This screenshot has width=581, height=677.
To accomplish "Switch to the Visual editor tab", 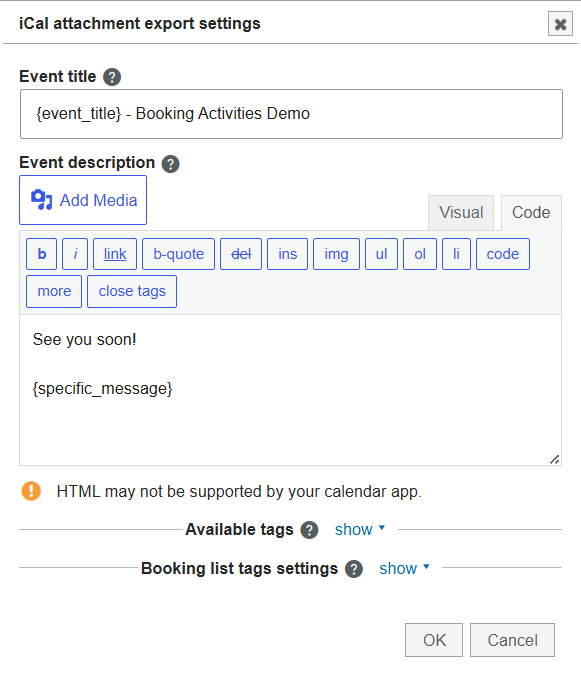I will pyautogui.click(x=461, y=212).
